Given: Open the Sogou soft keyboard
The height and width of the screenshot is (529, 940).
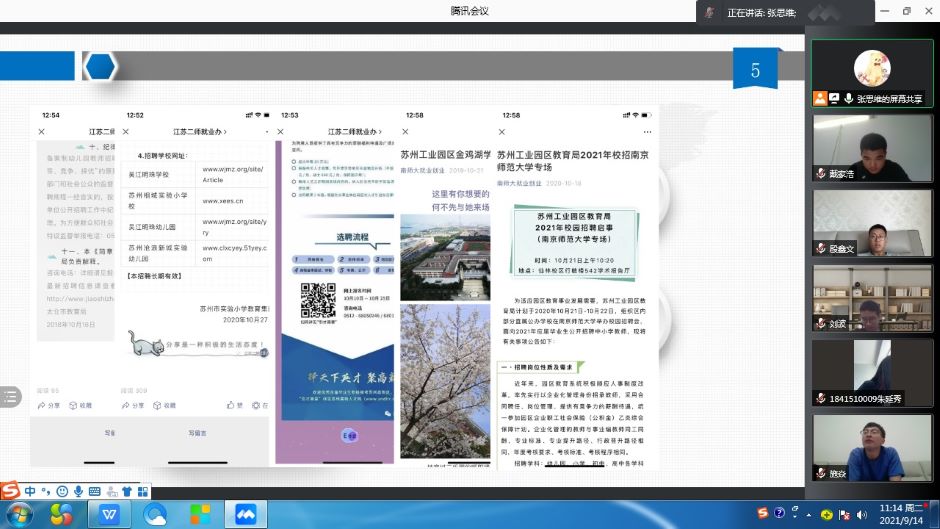Looking at the screenshot, I should (95, 491).
